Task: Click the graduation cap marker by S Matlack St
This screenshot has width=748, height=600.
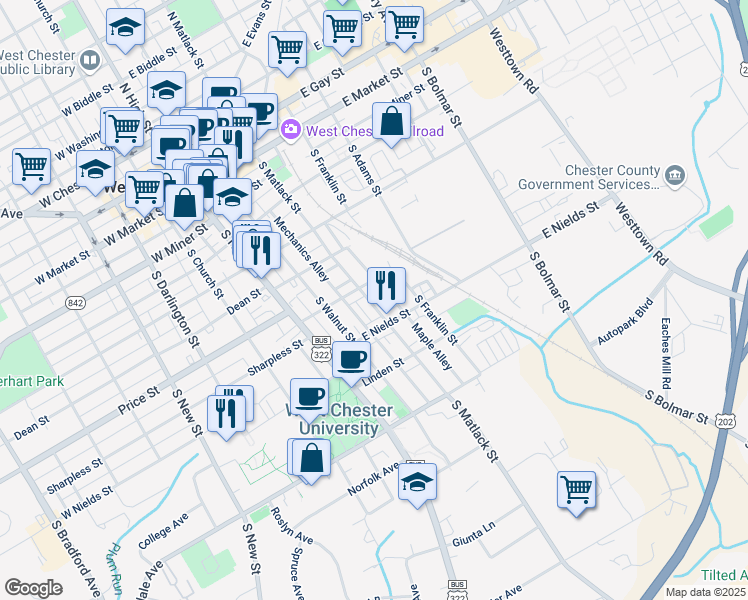Action: [233, 200]
